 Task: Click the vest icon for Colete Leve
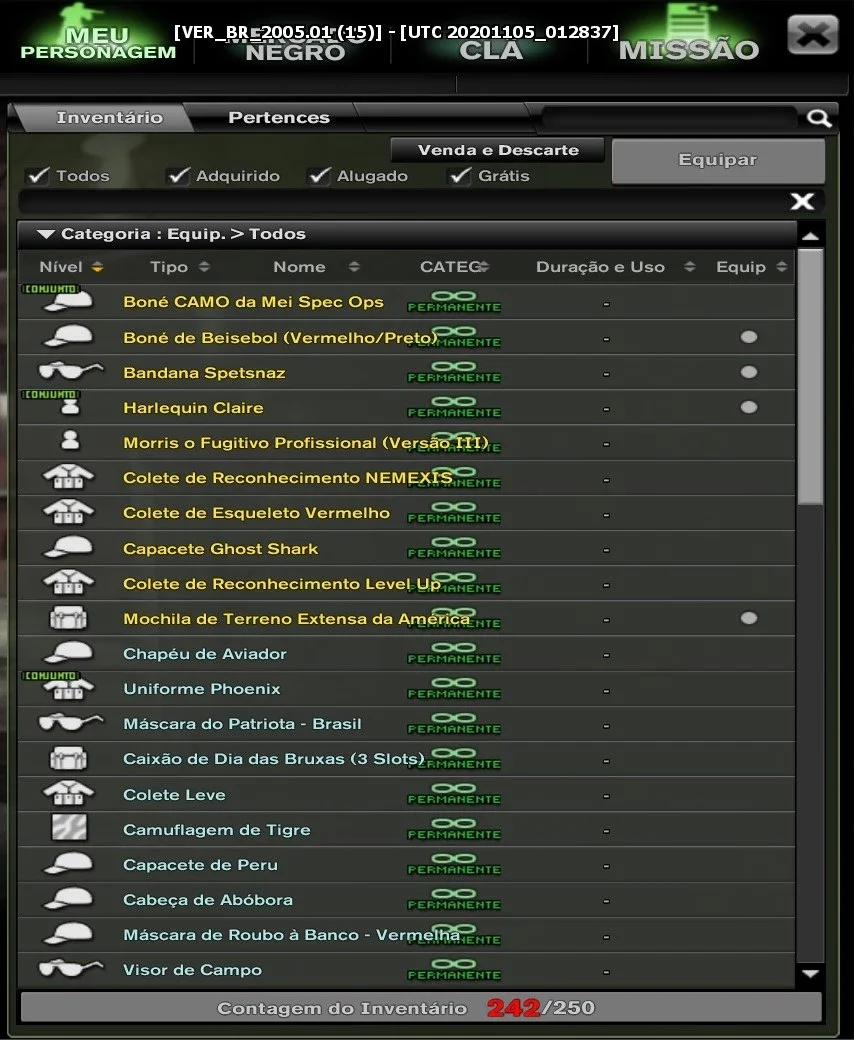68,793
